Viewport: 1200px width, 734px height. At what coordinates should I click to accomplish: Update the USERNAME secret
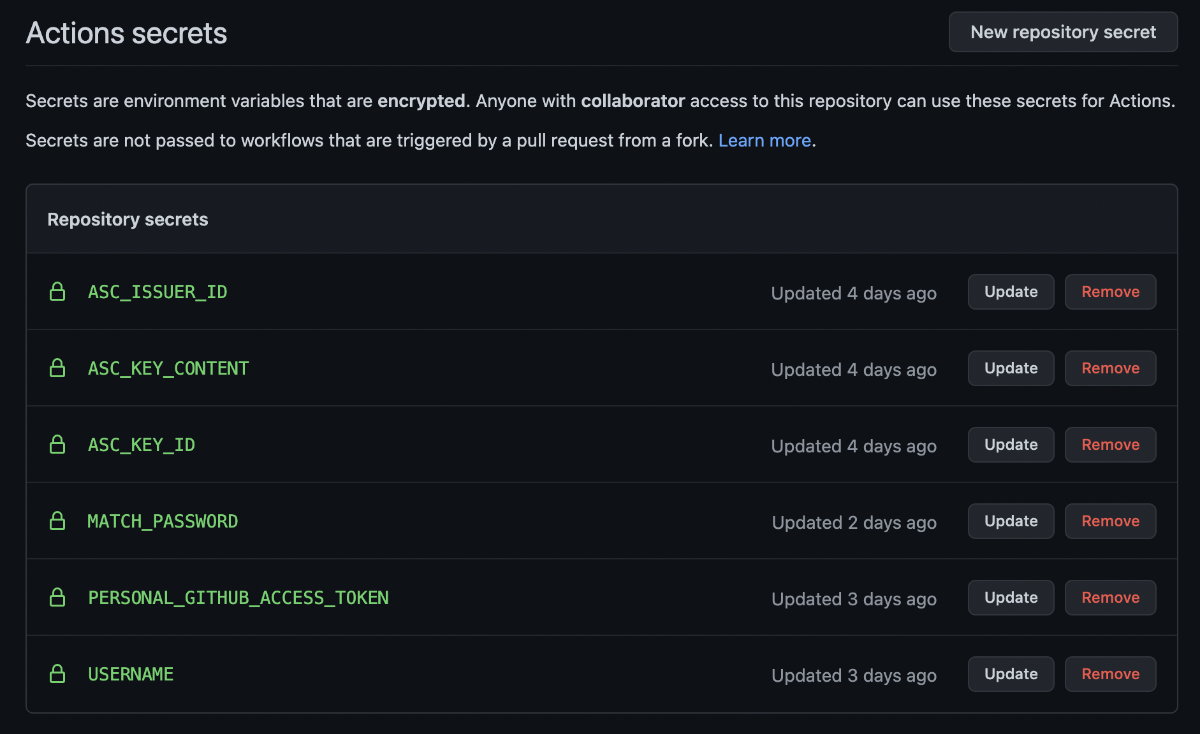coord(1011,674)
